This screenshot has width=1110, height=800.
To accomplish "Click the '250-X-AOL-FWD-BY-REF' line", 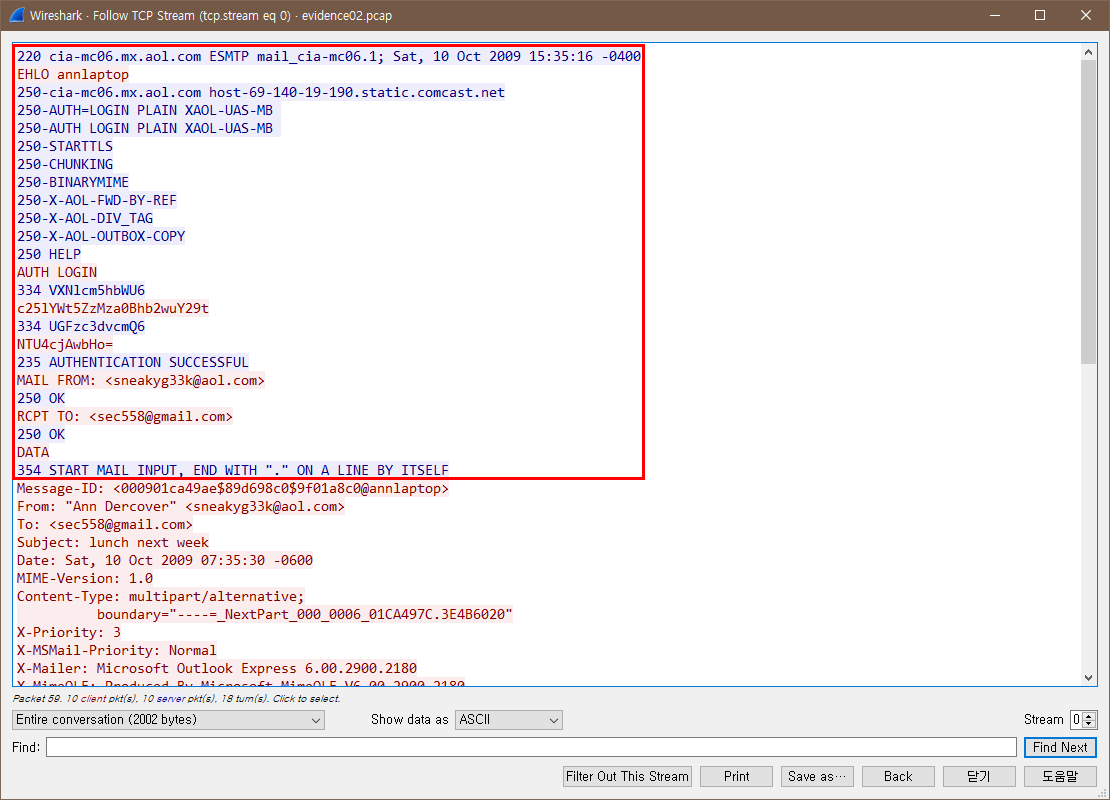I will [x=97, y=200].
